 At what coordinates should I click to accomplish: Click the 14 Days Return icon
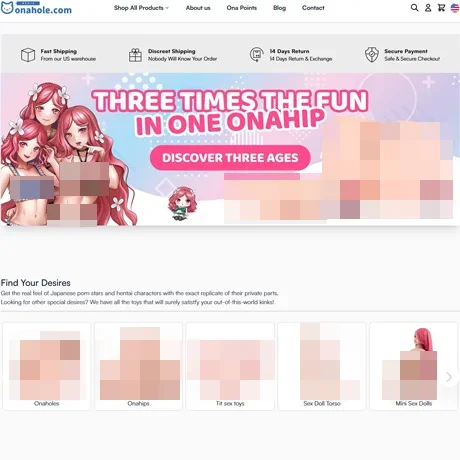tap(257, 54)
